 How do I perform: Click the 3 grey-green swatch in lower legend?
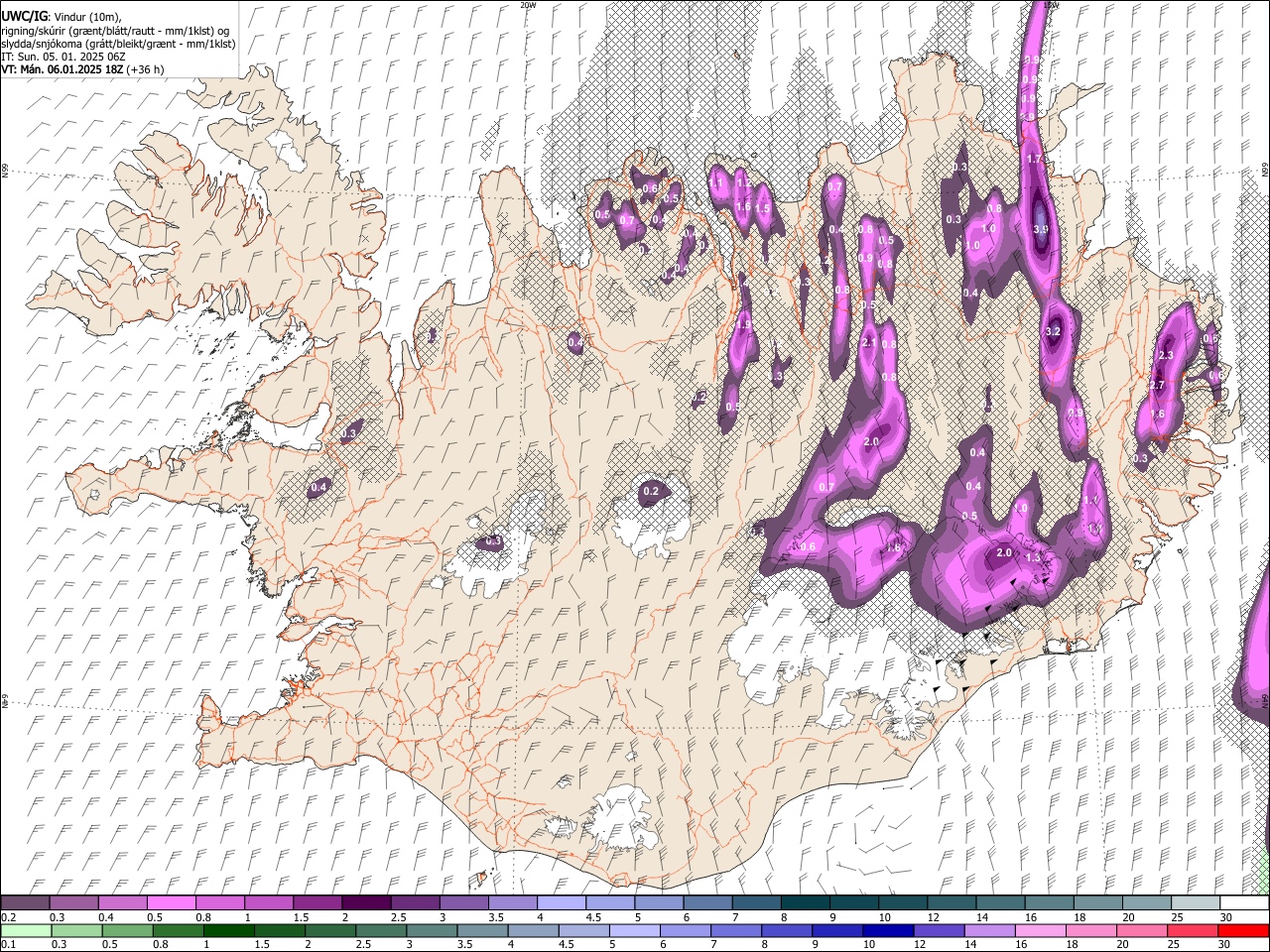click(x=432, y=930)
